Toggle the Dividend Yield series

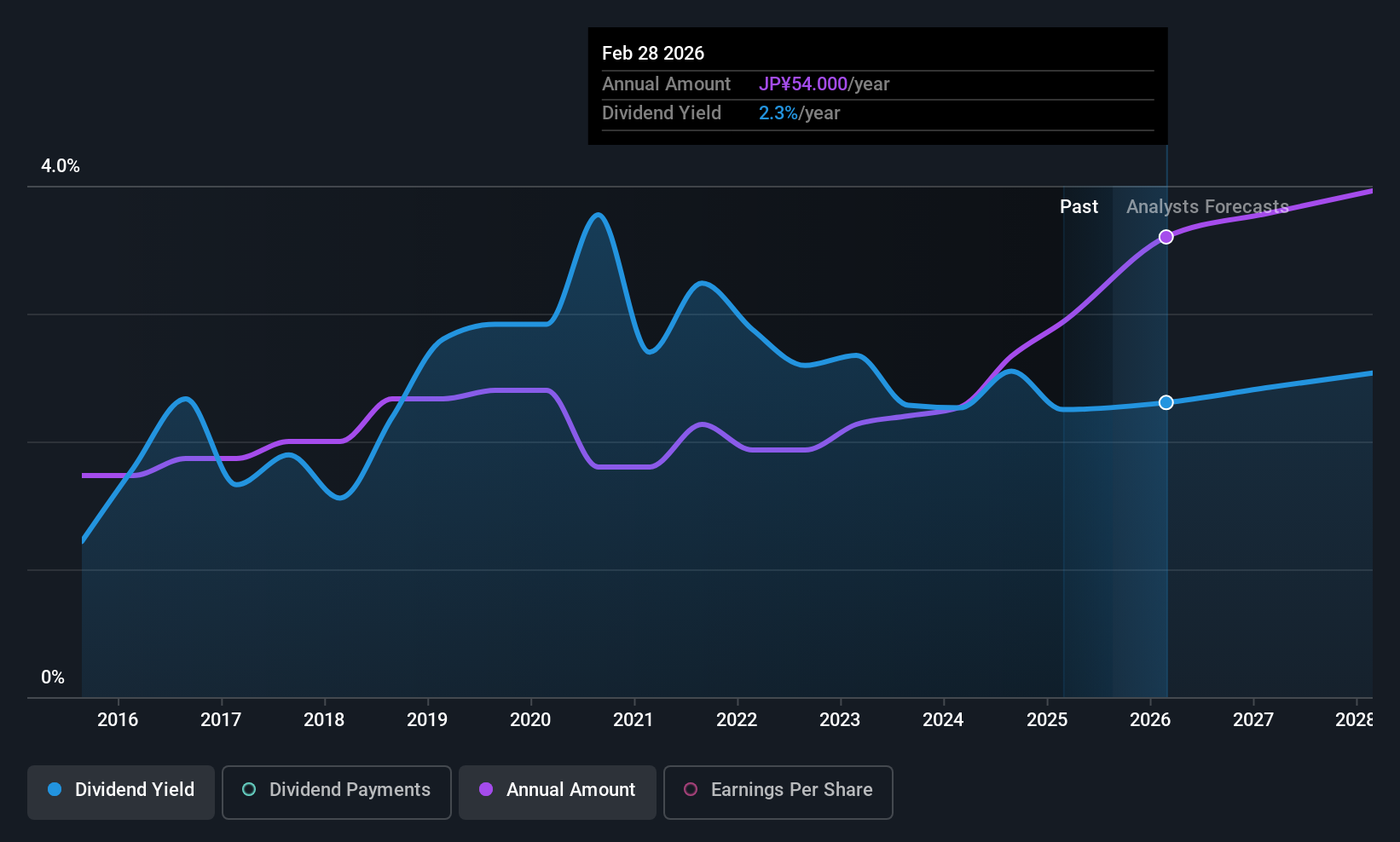121,792
